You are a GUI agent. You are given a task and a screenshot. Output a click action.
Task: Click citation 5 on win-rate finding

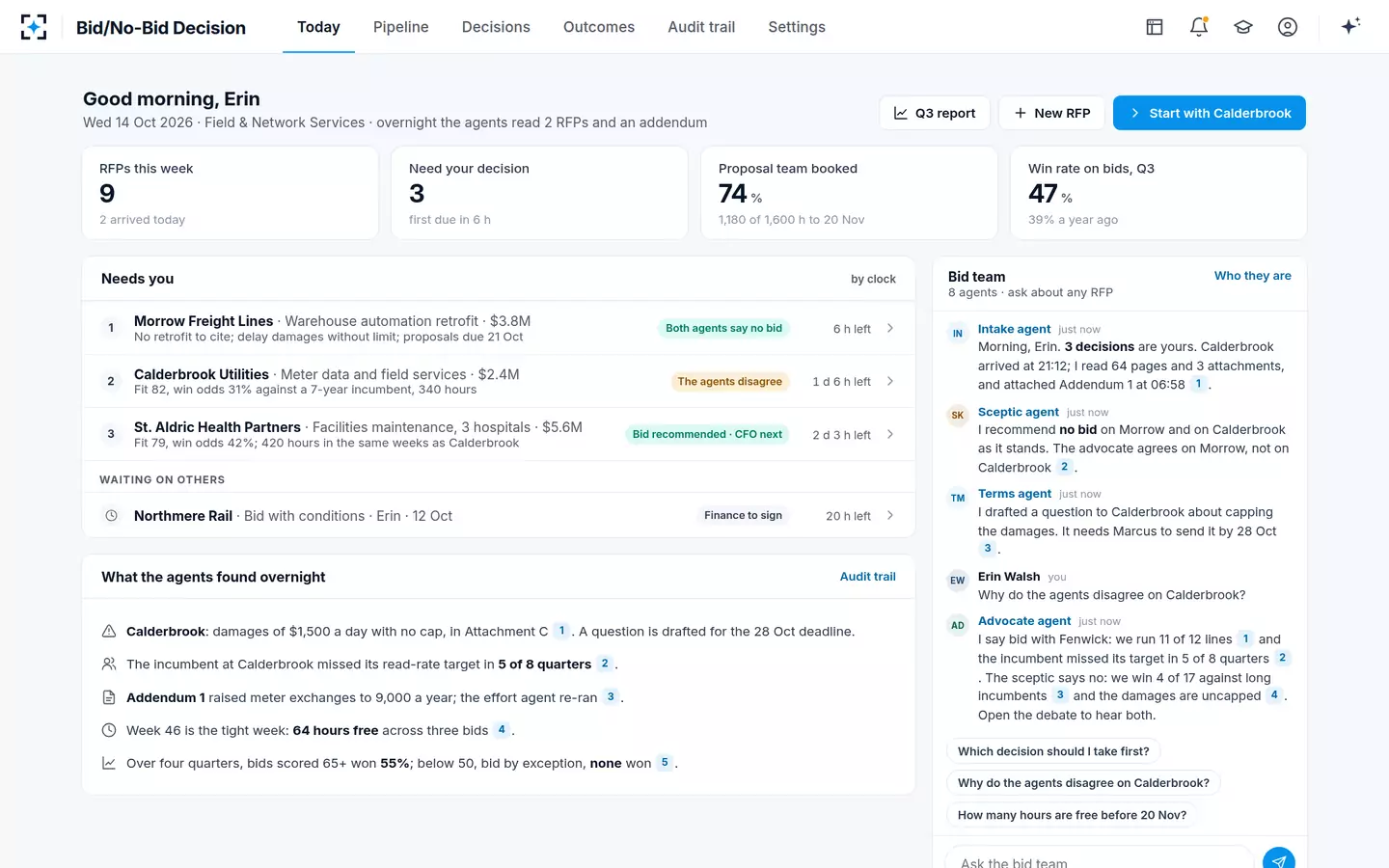coord(665,763)
